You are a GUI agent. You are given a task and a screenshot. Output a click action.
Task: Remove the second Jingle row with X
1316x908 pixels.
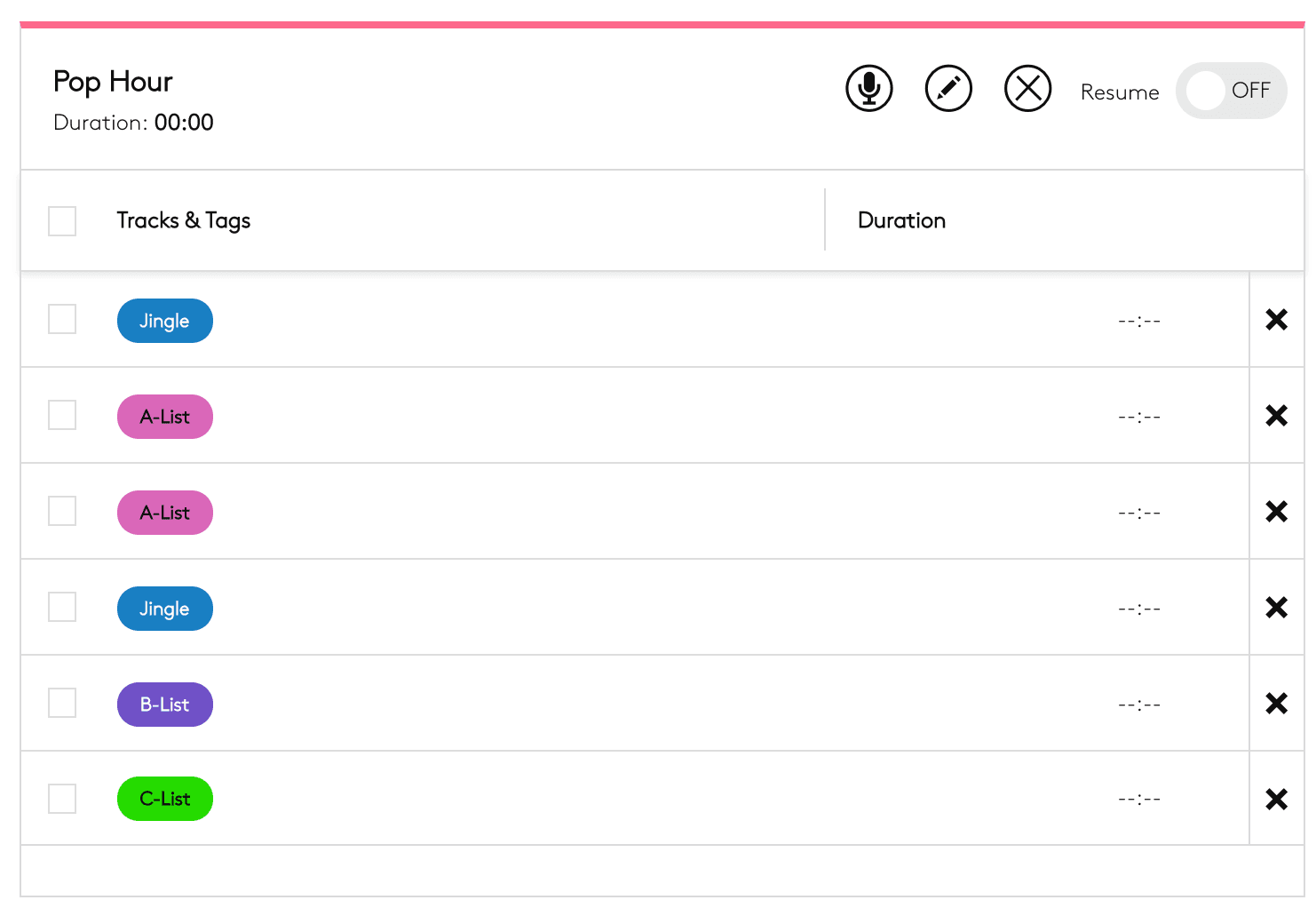[x=1276, y=608]
